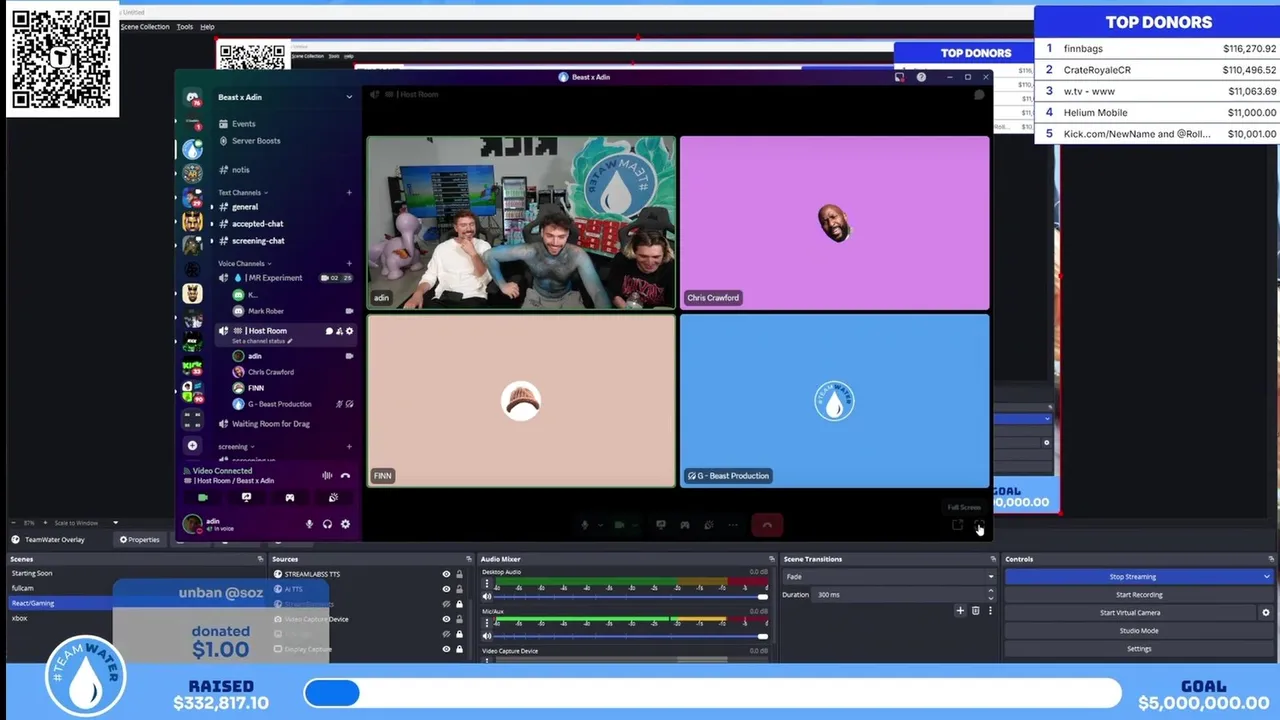Open Beast x Adin server dropdown

pos(349,97)
